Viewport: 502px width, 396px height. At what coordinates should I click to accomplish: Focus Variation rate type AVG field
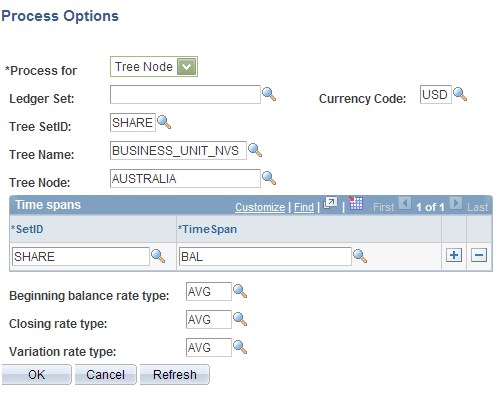tap(209, 347)
